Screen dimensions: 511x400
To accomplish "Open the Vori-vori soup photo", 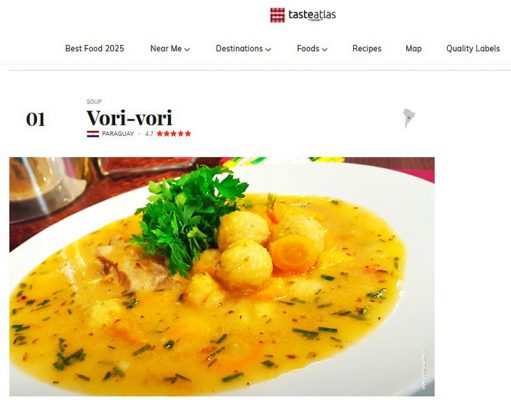I will pyautogui.click(x=222, y=276).
